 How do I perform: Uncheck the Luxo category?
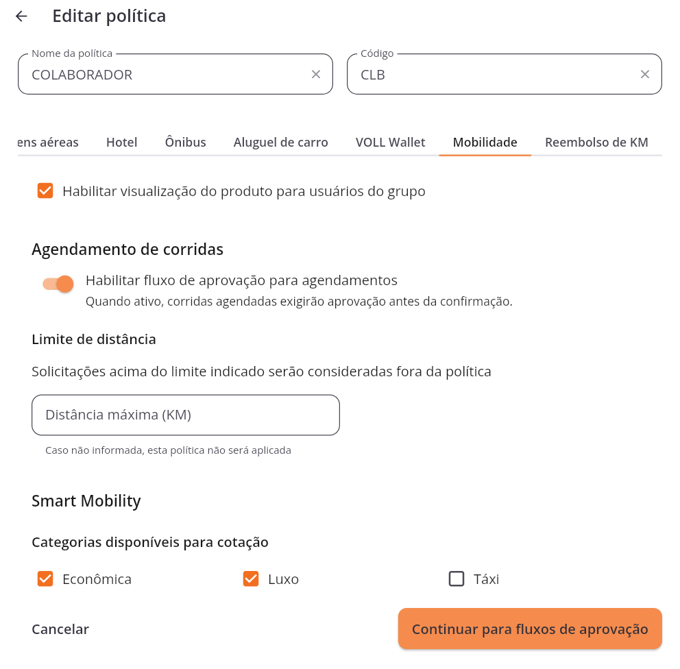[x=251, y=579]
